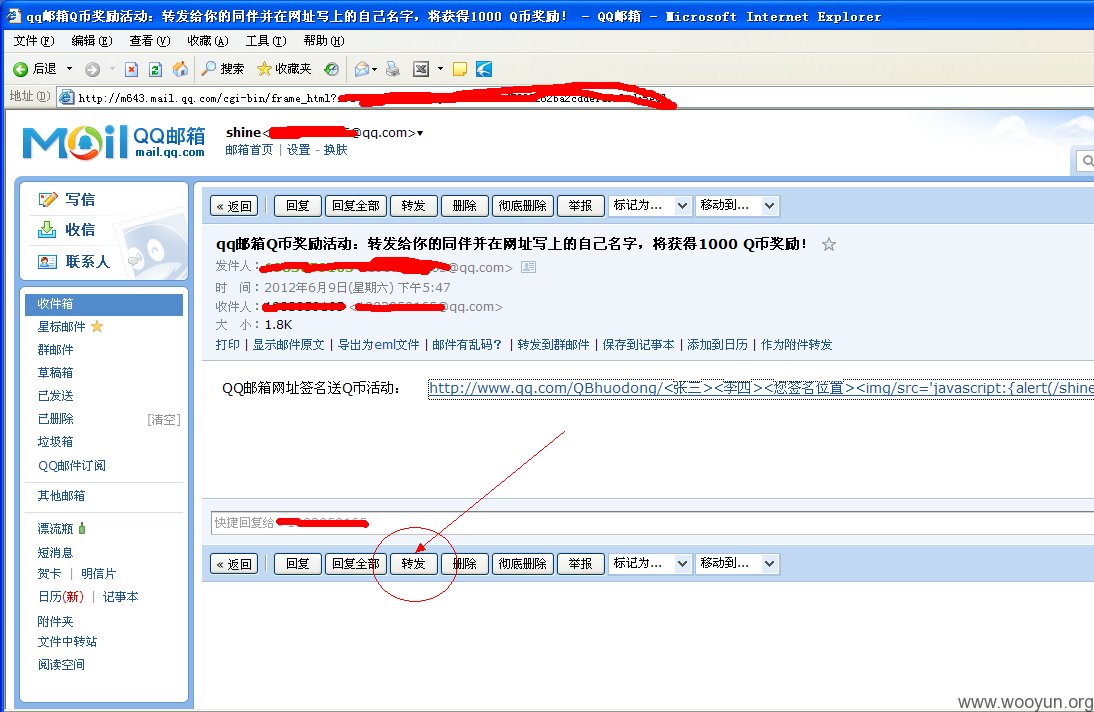Screen dimensions: 1094x712
Task: Click the bottom 转发 button
Action: [414, 563]
